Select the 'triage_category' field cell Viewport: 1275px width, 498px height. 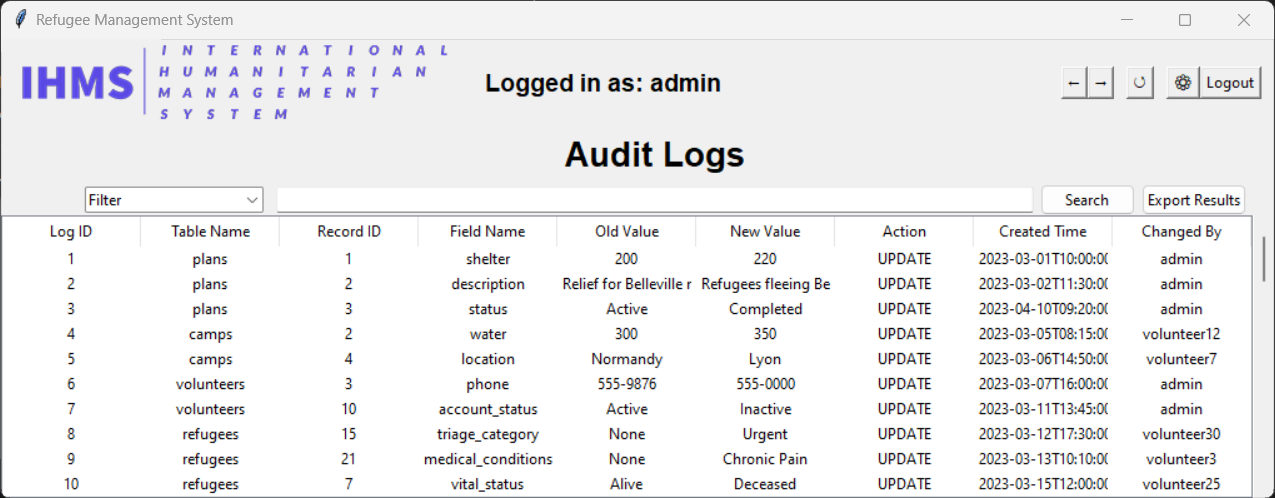pos(487,434)
